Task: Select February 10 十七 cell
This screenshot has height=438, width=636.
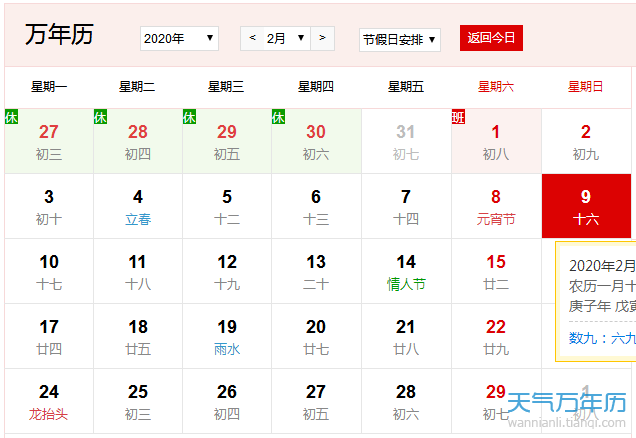Action: click(49, 271)
